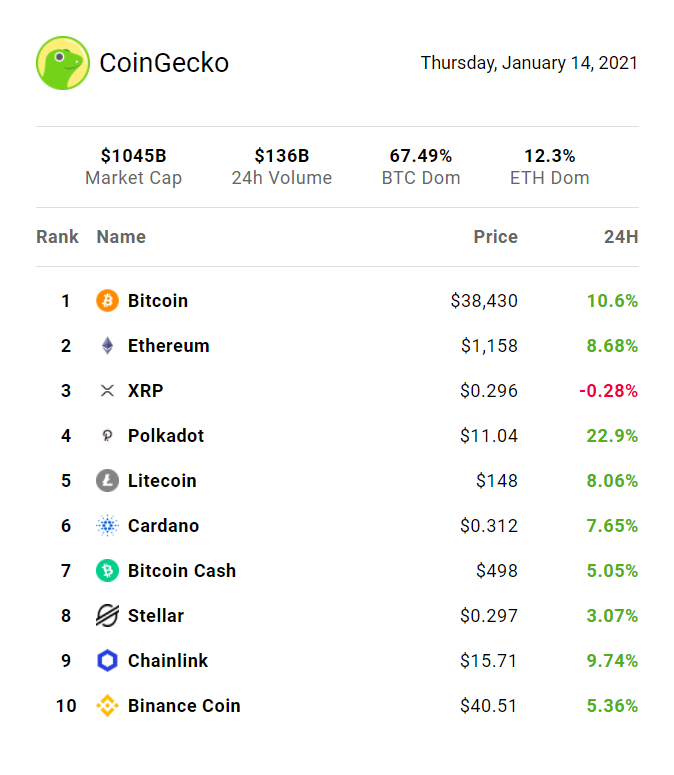Click the Stellar logo icon
This screenshot has height=775, width=674.
click(x=107, y=616)
